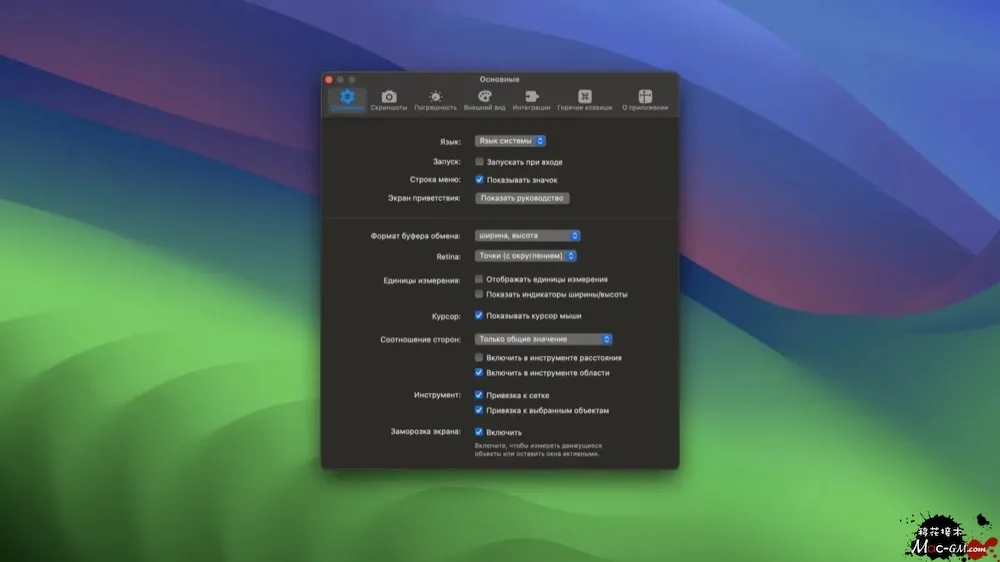
Task: Expand the Соотношение сторон dropdown
Action: coord(543,339)
